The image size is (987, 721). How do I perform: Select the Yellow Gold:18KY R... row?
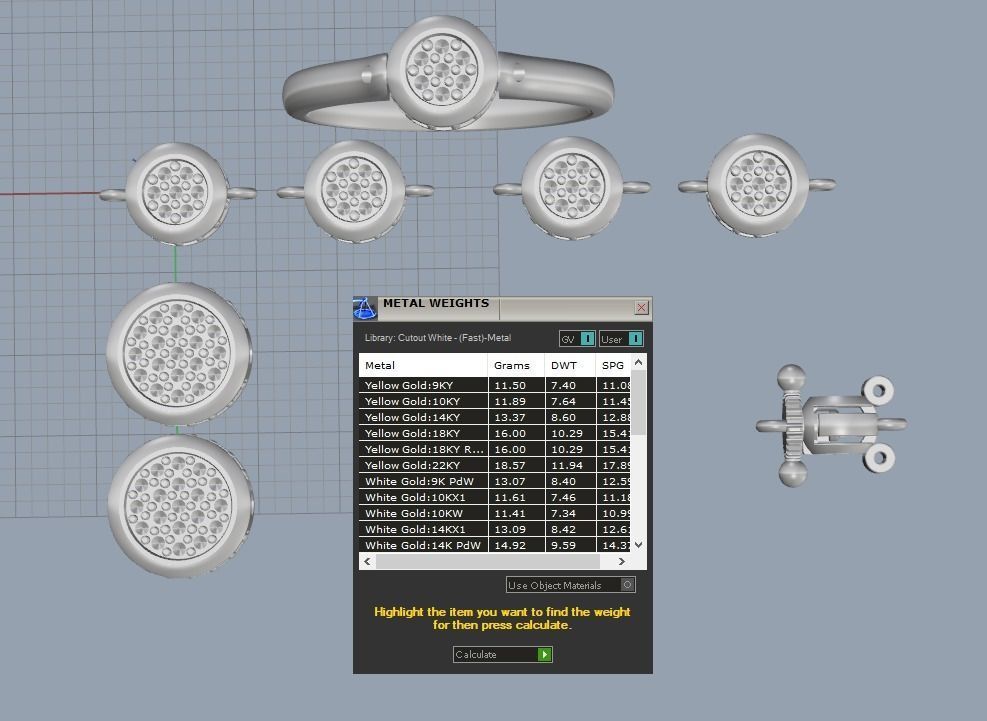(495, 449)
